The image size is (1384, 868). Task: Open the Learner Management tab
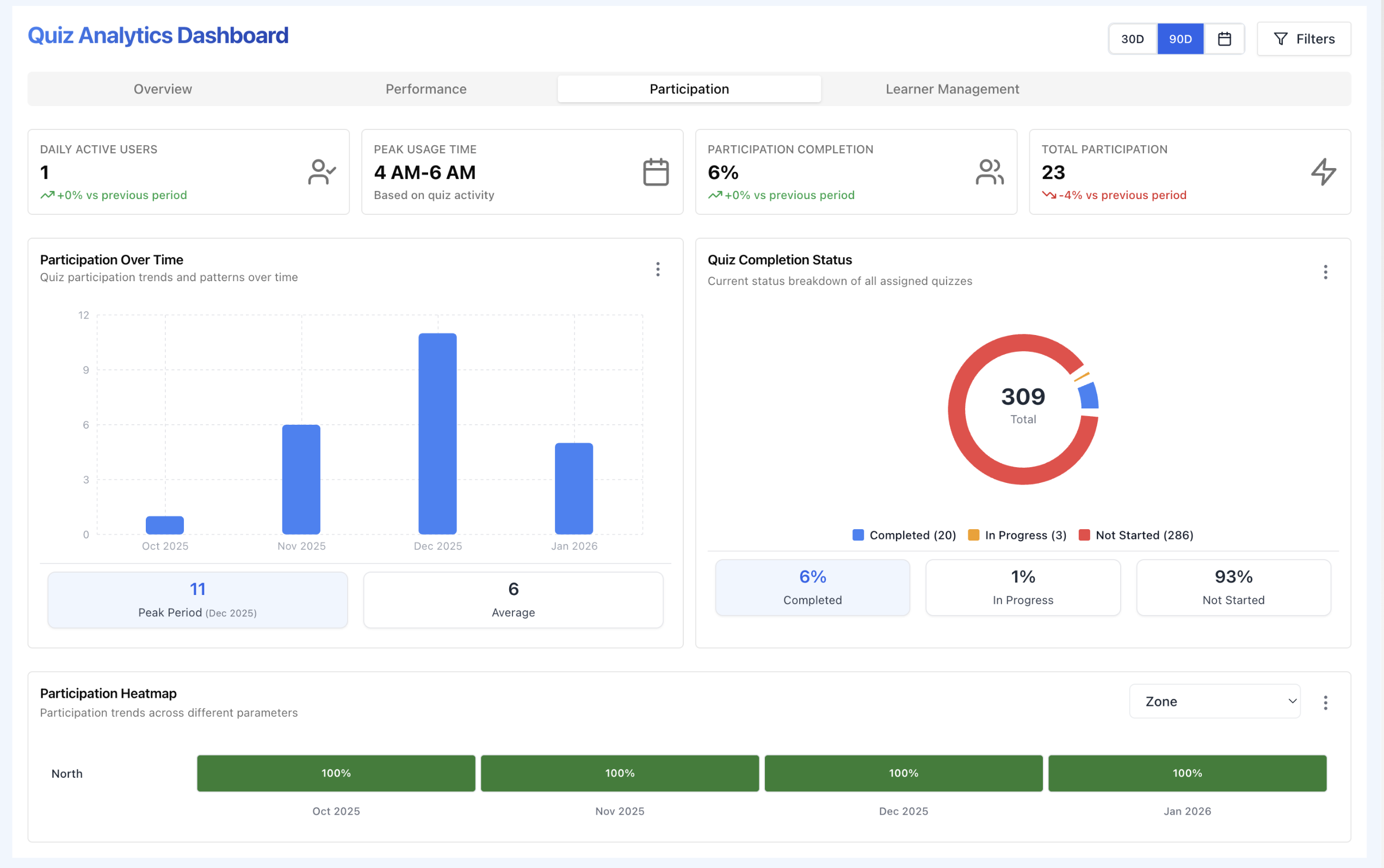tap(951, 89)
